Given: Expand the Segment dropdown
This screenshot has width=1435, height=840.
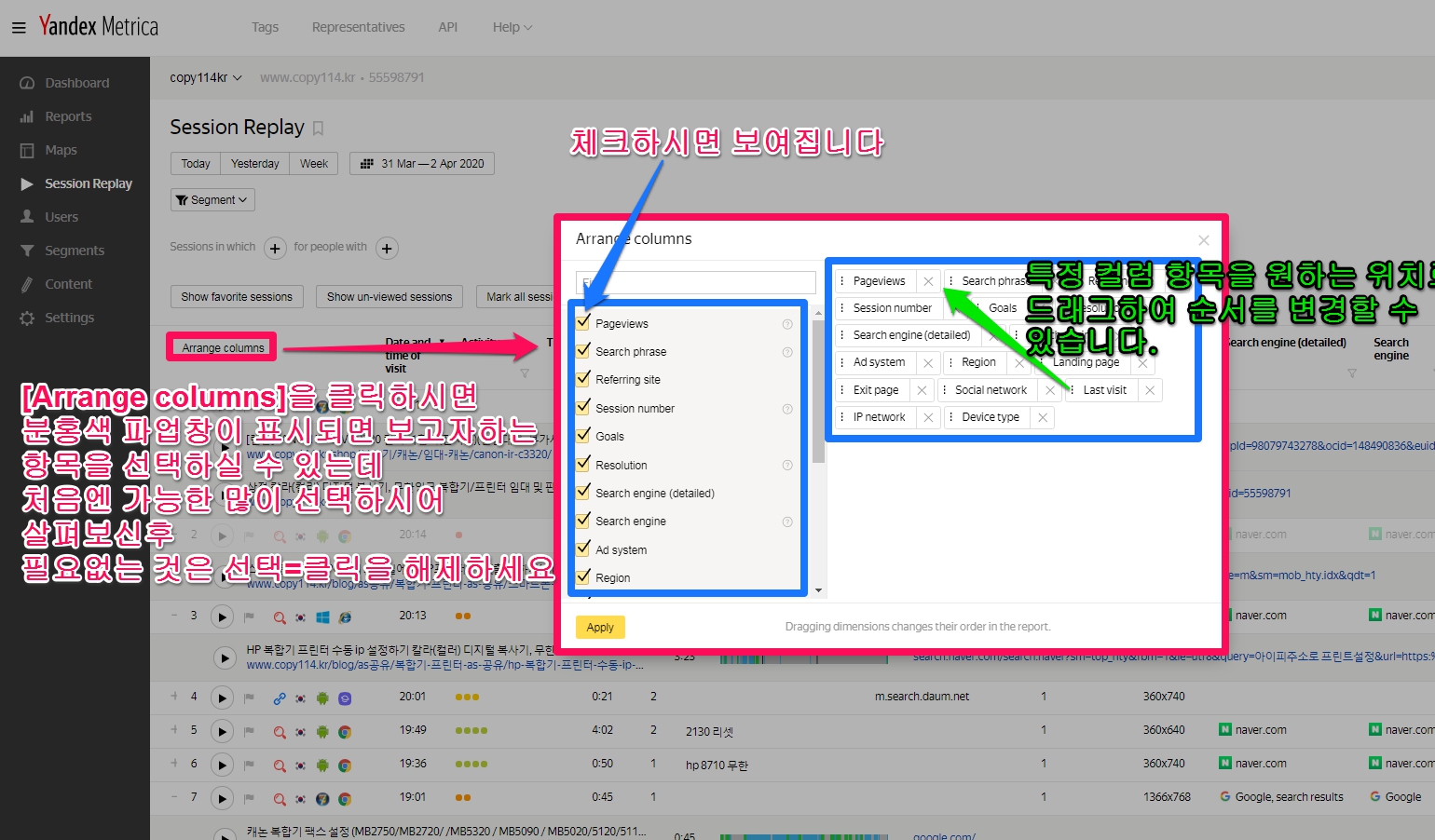Looking at the screenshot, I should pyautogui.click(x=212, y=200).
